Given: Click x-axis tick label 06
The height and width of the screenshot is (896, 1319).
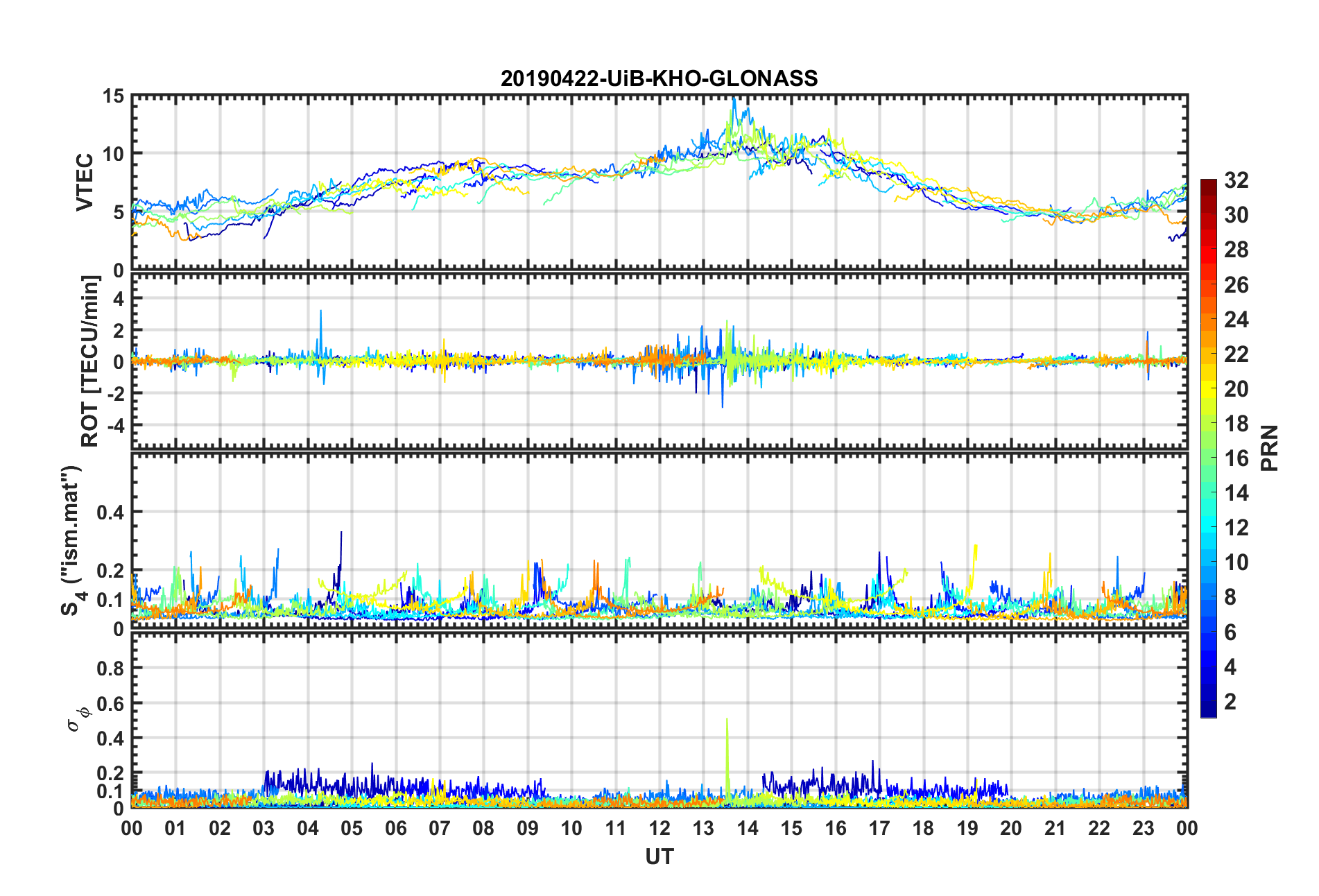Looking at the screenshot, I should [x=395, y=828].
